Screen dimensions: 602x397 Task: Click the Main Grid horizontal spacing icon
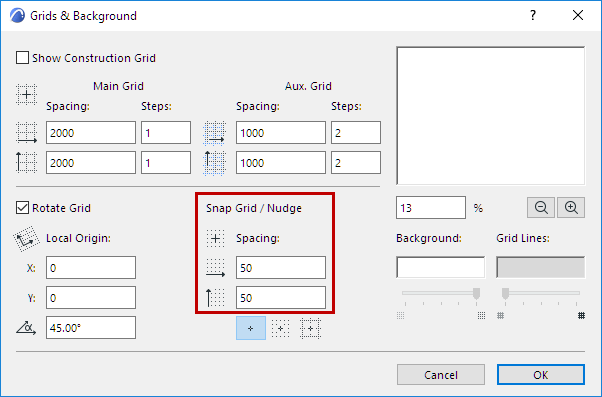point(26,133)
